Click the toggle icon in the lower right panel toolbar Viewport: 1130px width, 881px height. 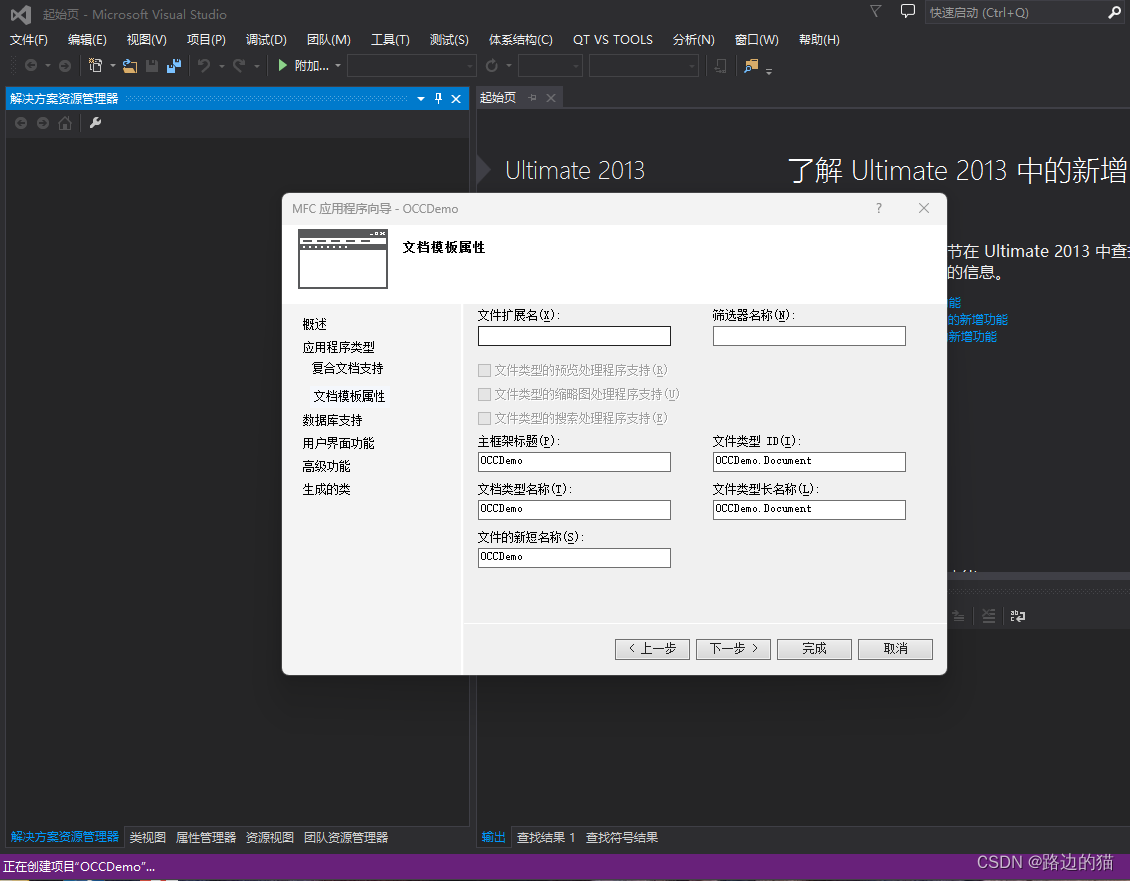(1018, 616)
